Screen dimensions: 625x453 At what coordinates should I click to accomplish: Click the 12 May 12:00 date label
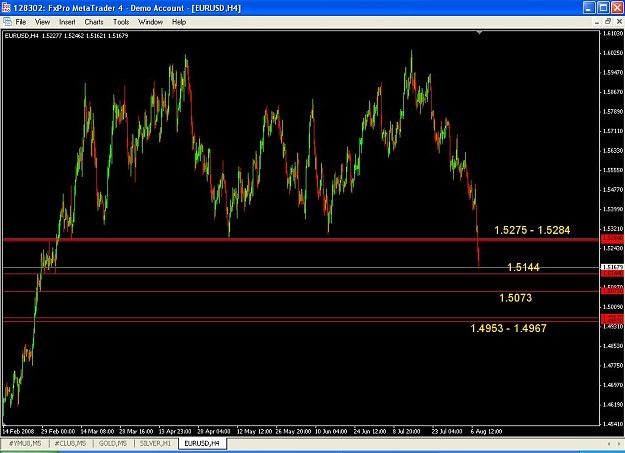[254, 431]
